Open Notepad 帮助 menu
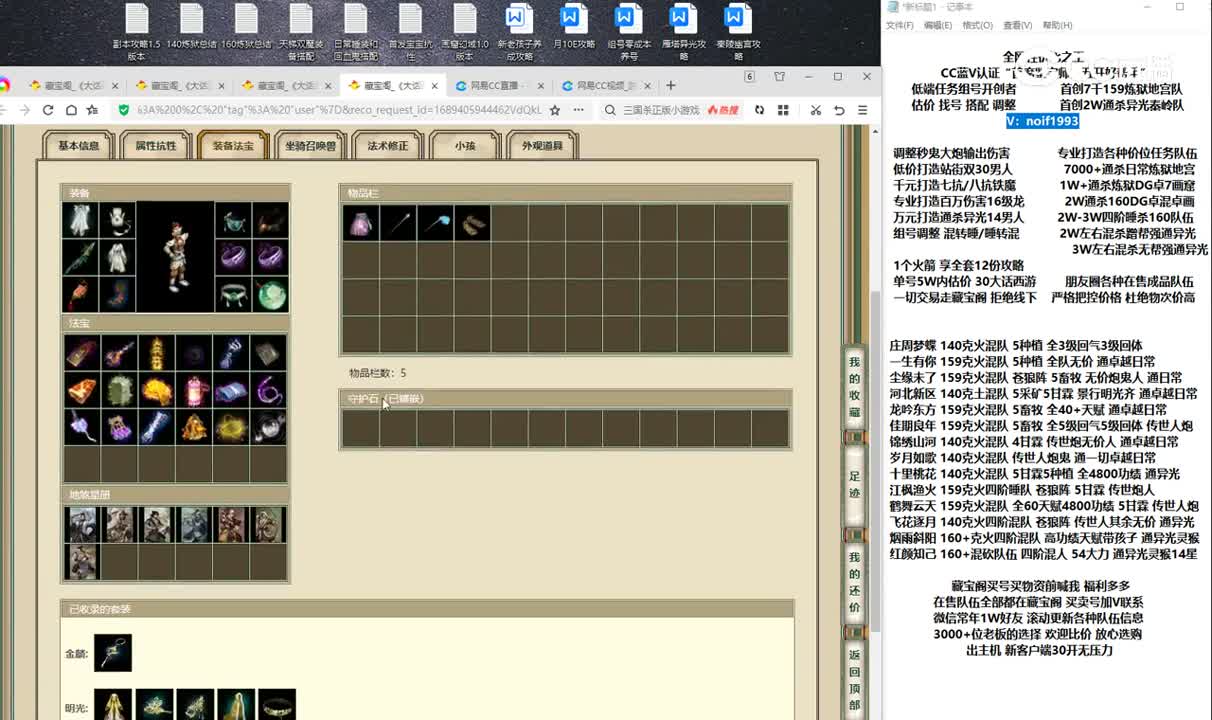The image size is (1212, 720). point(1057,25)
